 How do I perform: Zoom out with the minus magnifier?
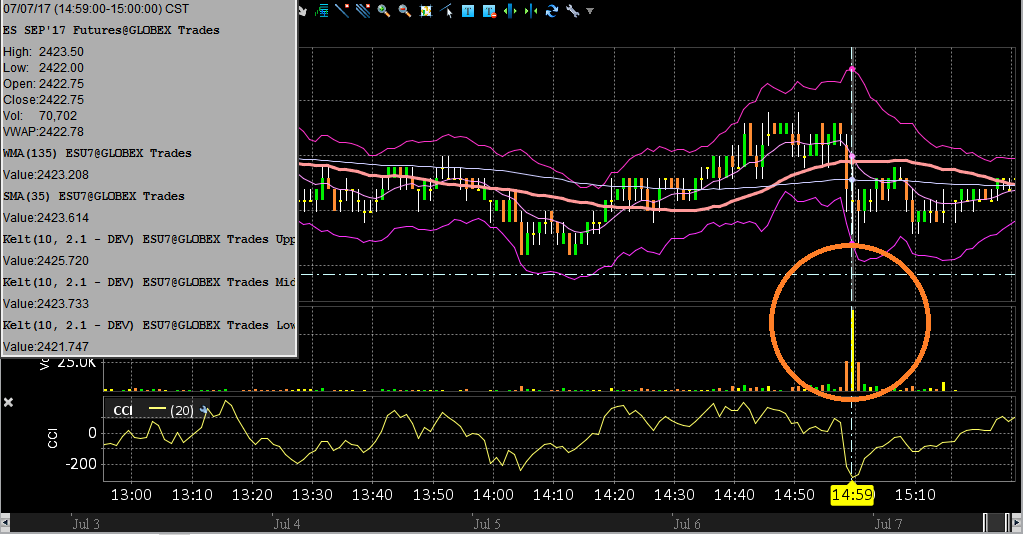point(405,11)
